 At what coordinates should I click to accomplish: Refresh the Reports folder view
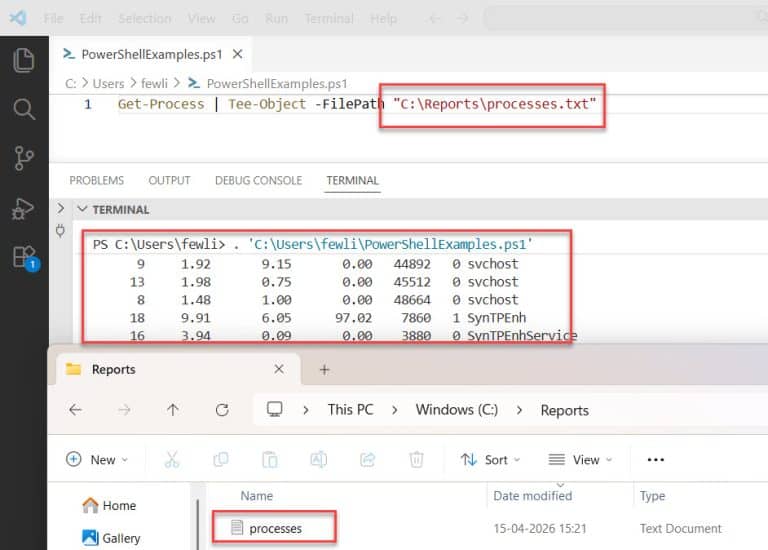click(222, 409)
